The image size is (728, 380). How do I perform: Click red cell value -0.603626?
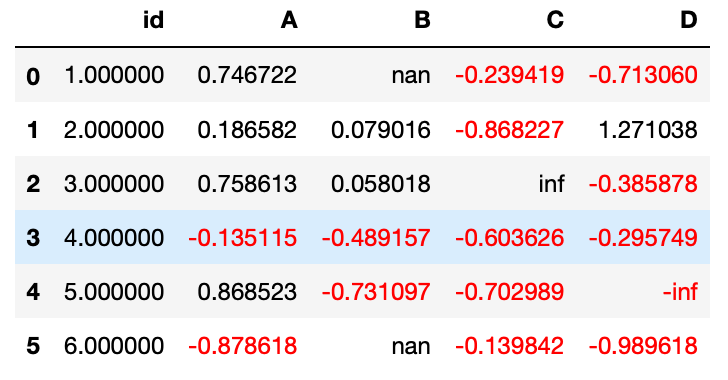point(510,237)
